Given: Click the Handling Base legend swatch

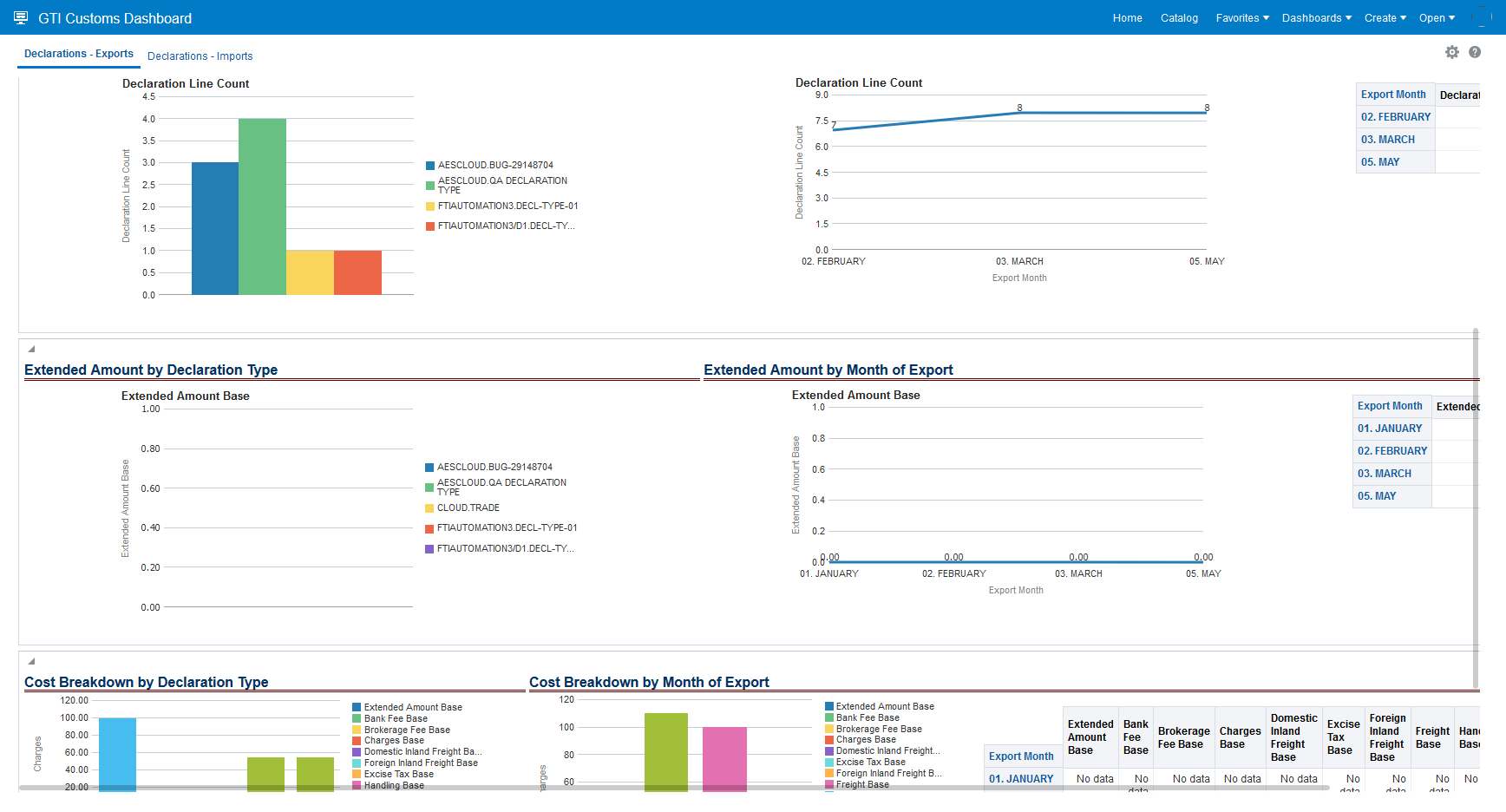Looking at the screenshot, I should click(357, 786).
